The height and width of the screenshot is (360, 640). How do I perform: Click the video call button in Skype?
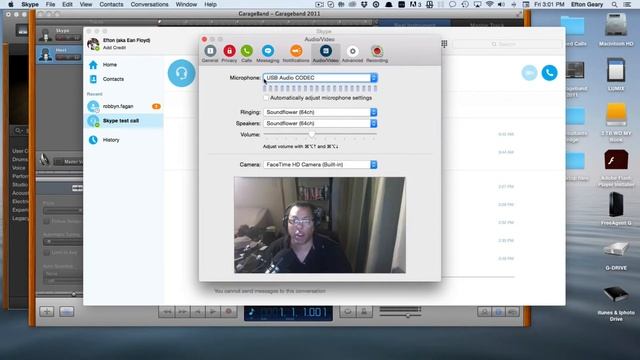point(529,73)
